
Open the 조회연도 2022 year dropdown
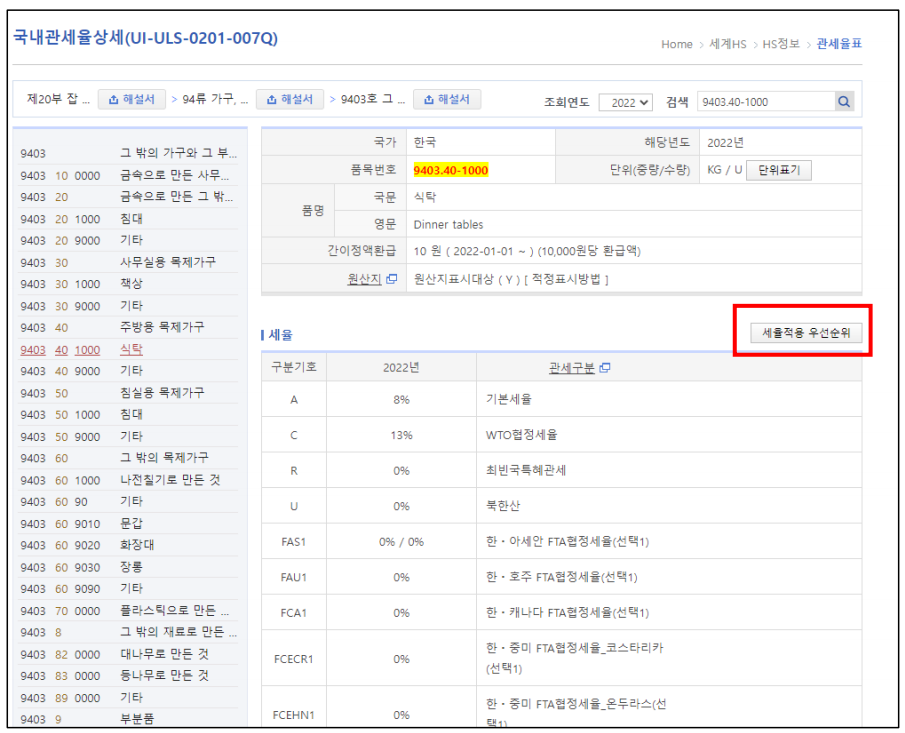[626, 103]
